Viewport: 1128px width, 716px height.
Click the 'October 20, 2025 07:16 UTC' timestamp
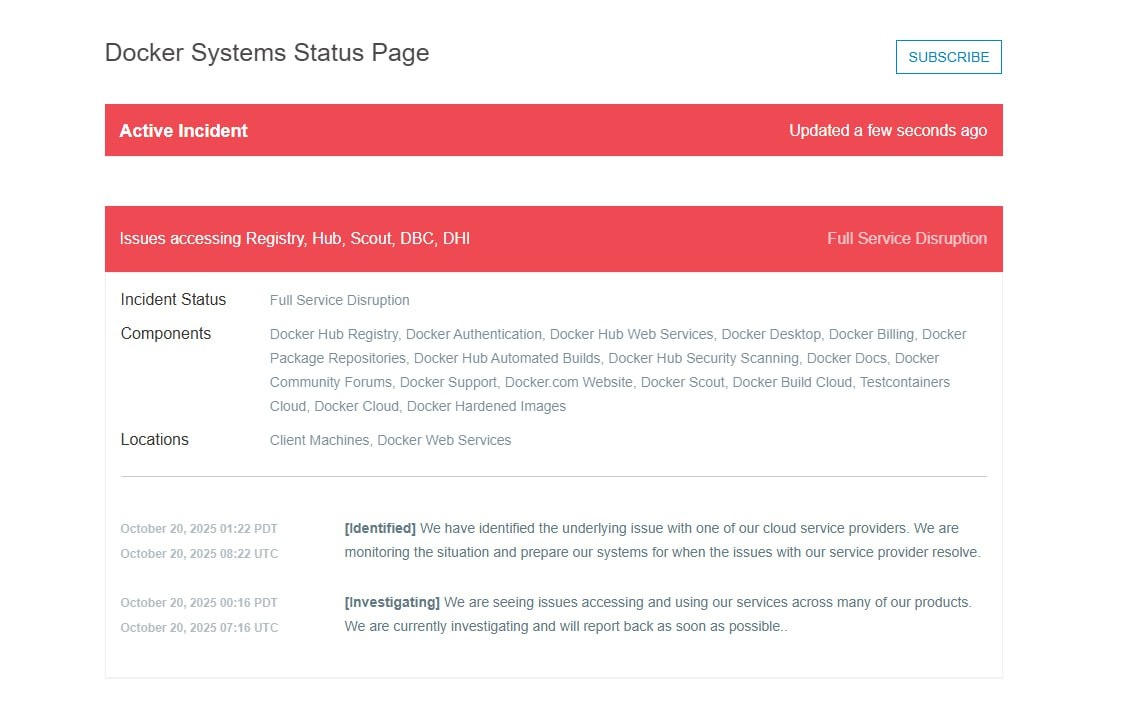point(199,628)
